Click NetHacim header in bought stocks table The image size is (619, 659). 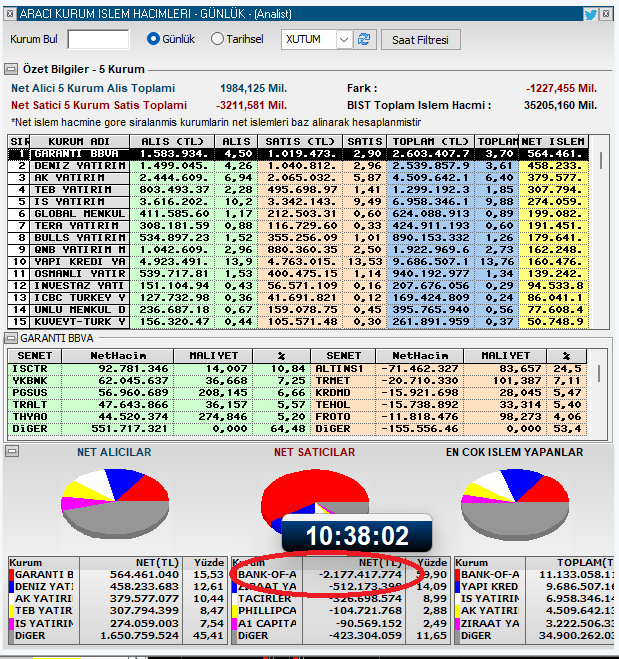click(x=118, y=356)
